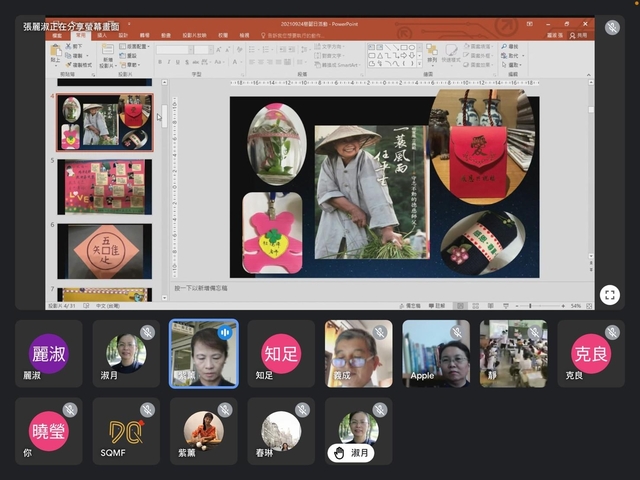
Task: Click the raised hand icon beside 淑月
Action: [x=339, y=453]
